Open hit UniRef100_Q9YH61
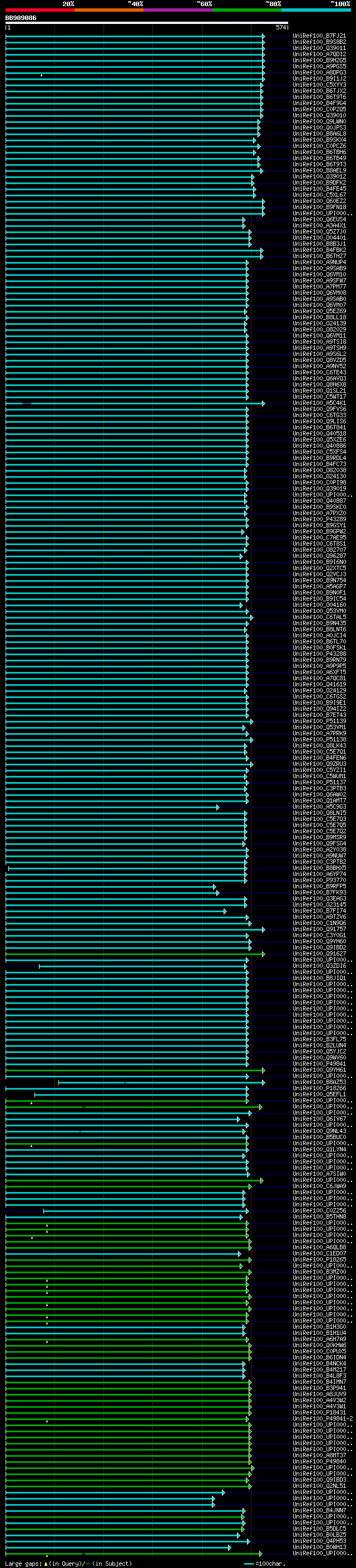The width and height of the screenshot is (356, 1568). point(319,1070)
